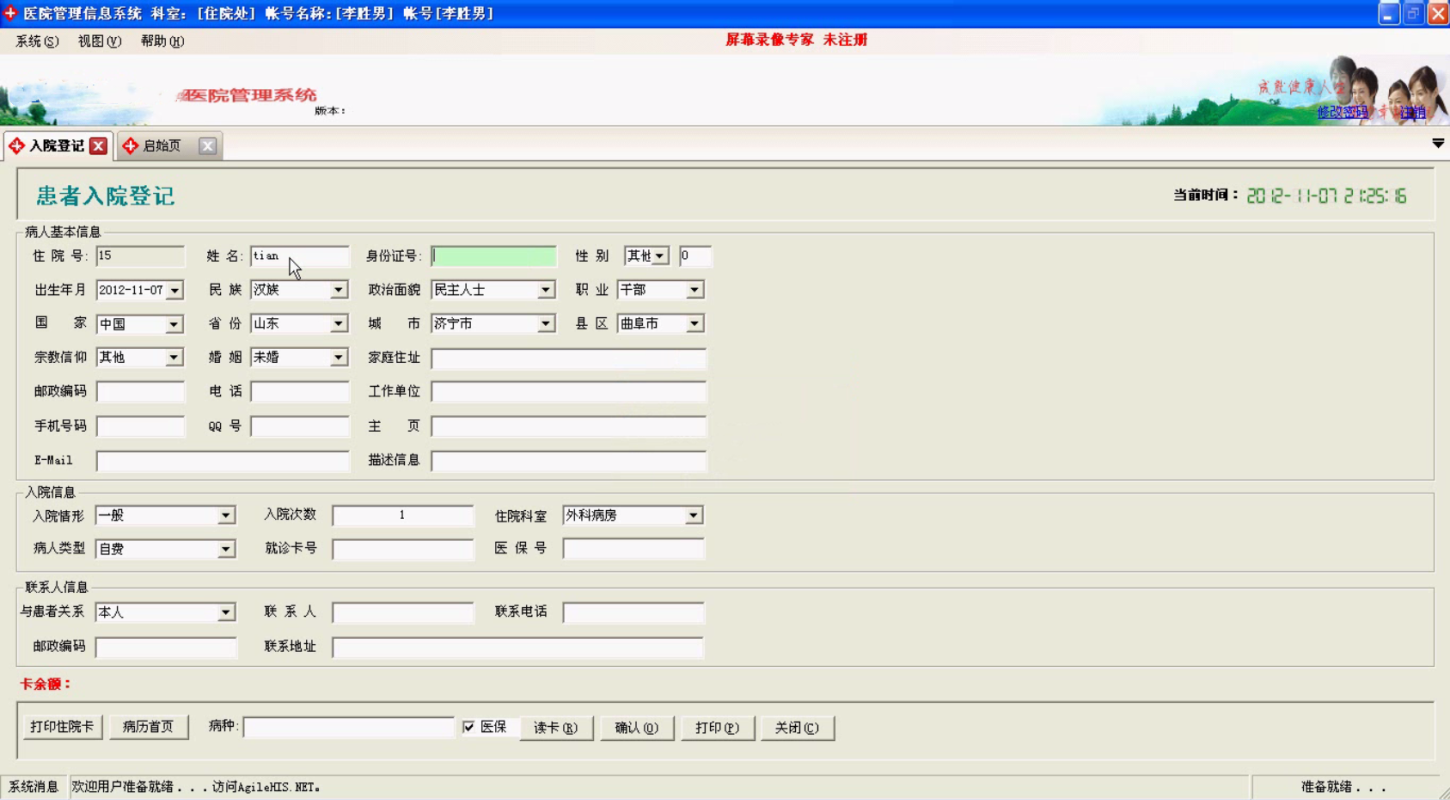1450x800 pixels.
Task: Open the 政治面貌 combo box
Action: 546,290
